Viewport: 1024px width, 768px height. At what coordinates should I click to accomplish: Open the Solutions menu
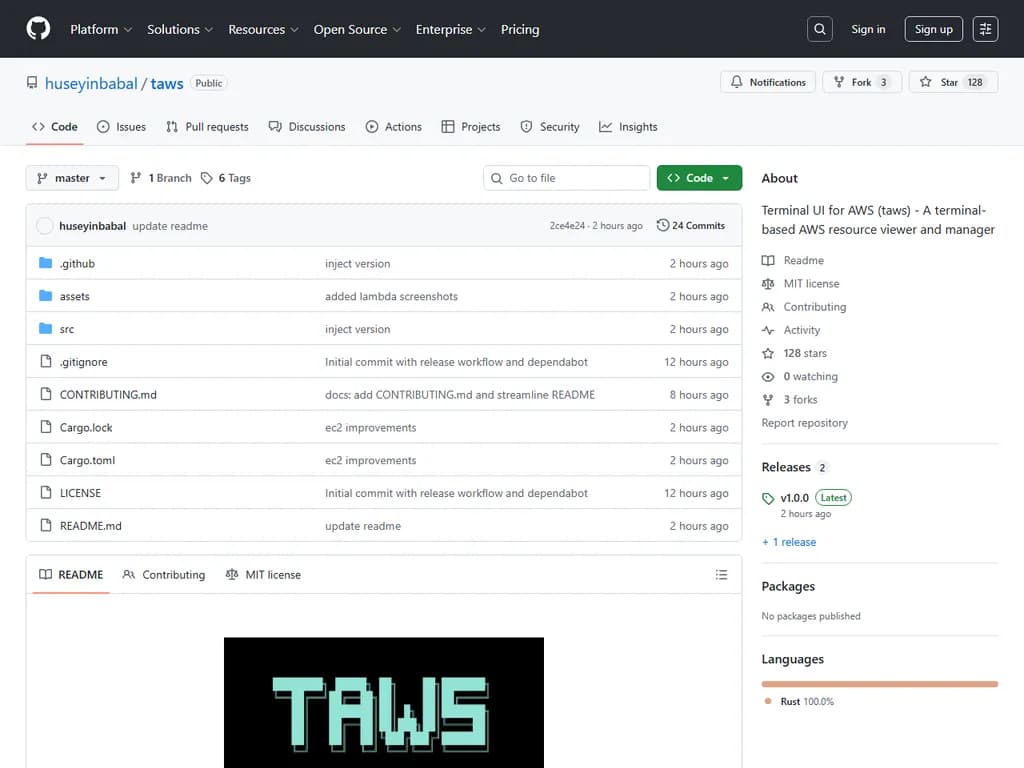pos(179,29)
